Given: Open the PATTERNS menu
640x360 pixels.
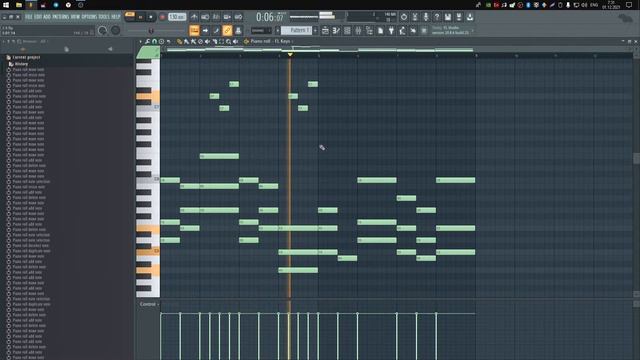Looking at the screenshot, I should [60, 17].
